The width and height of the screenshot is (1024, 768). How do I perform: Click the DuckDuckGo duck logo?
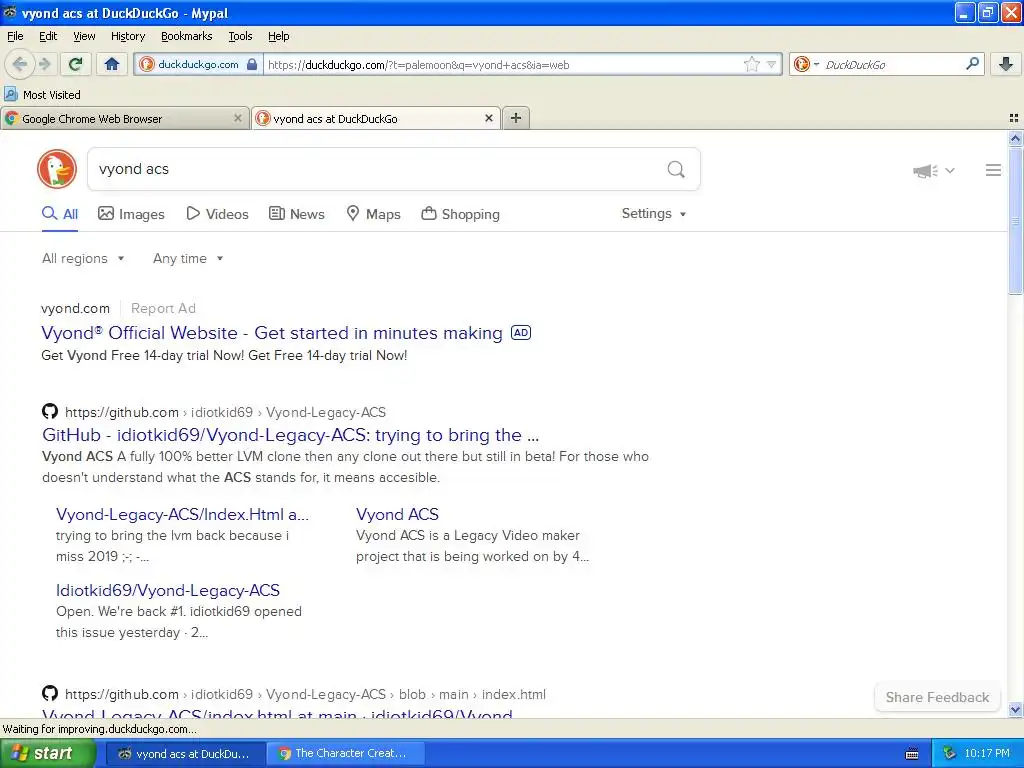click(57, 169)
